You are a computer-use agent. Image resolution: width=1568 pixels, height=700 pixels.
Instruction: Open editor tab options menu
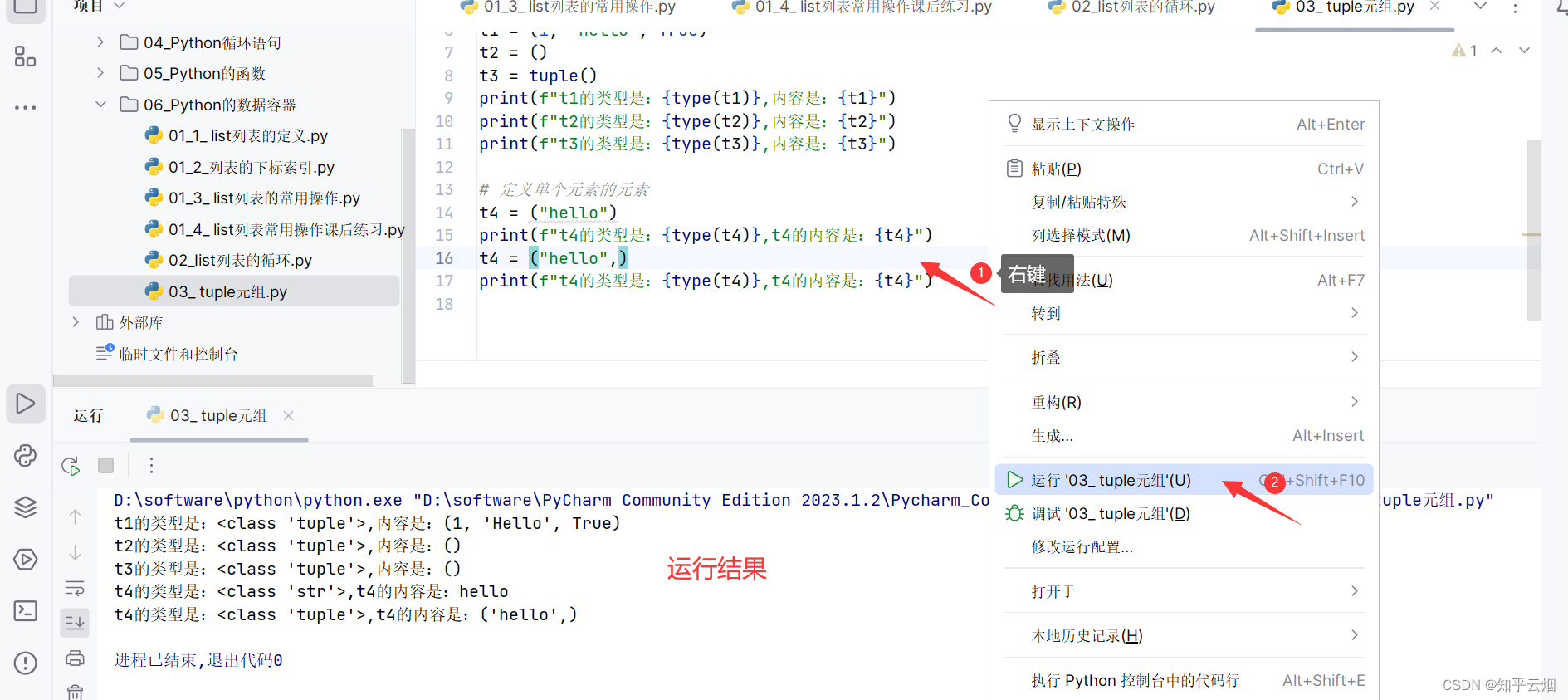1515,7
